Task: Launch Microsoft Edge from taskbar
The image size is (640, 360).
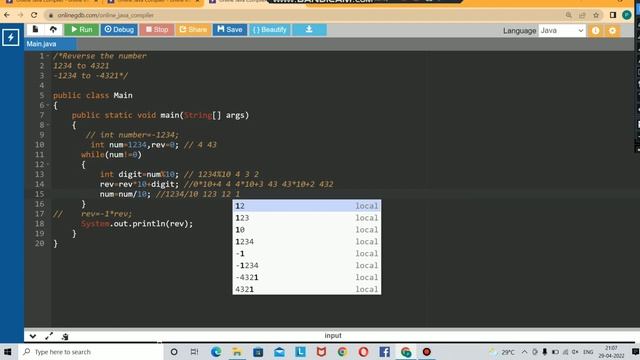Action: (216, 351)
